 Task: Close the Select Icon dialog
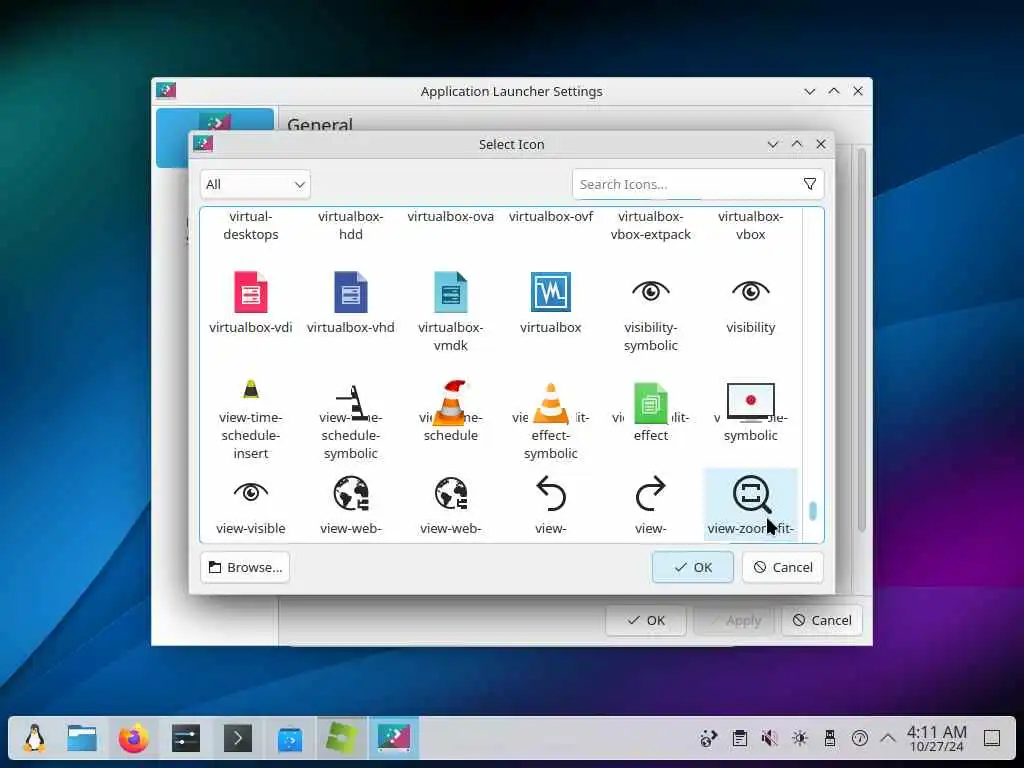tap(821, 144)
